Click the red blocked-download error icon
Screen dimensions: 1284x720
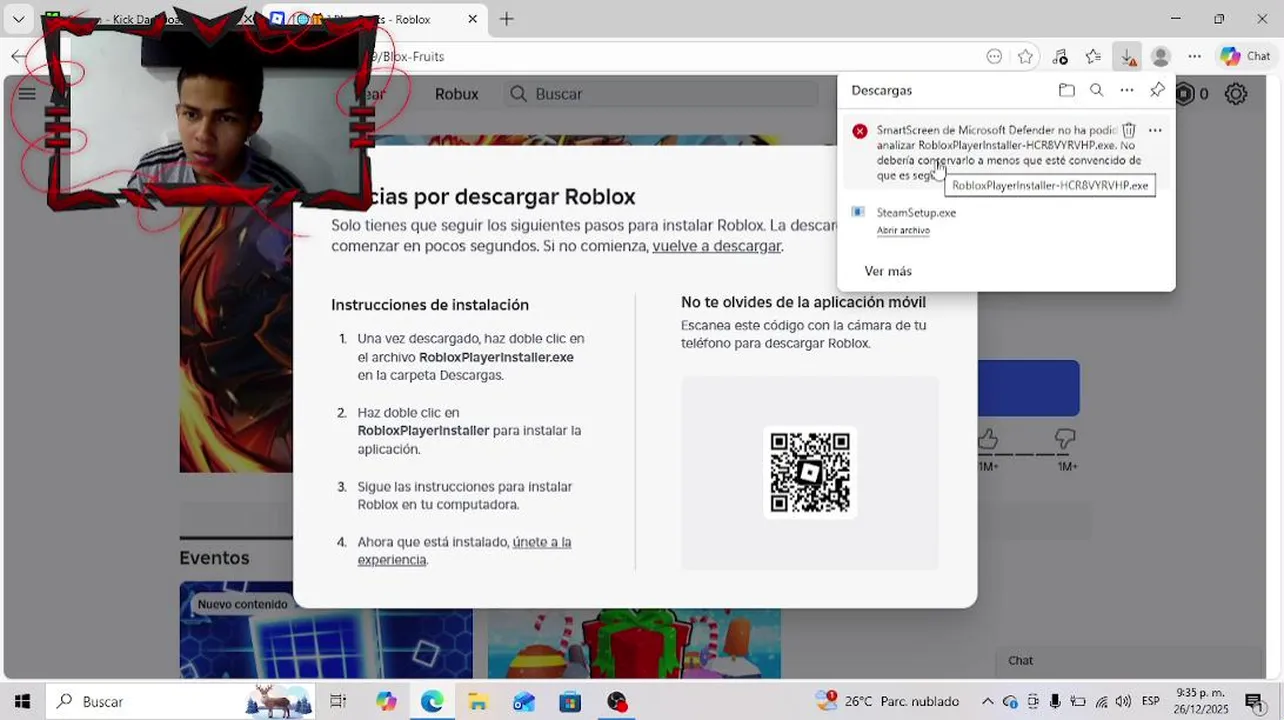pyautogui.click(x=859, y=131)
